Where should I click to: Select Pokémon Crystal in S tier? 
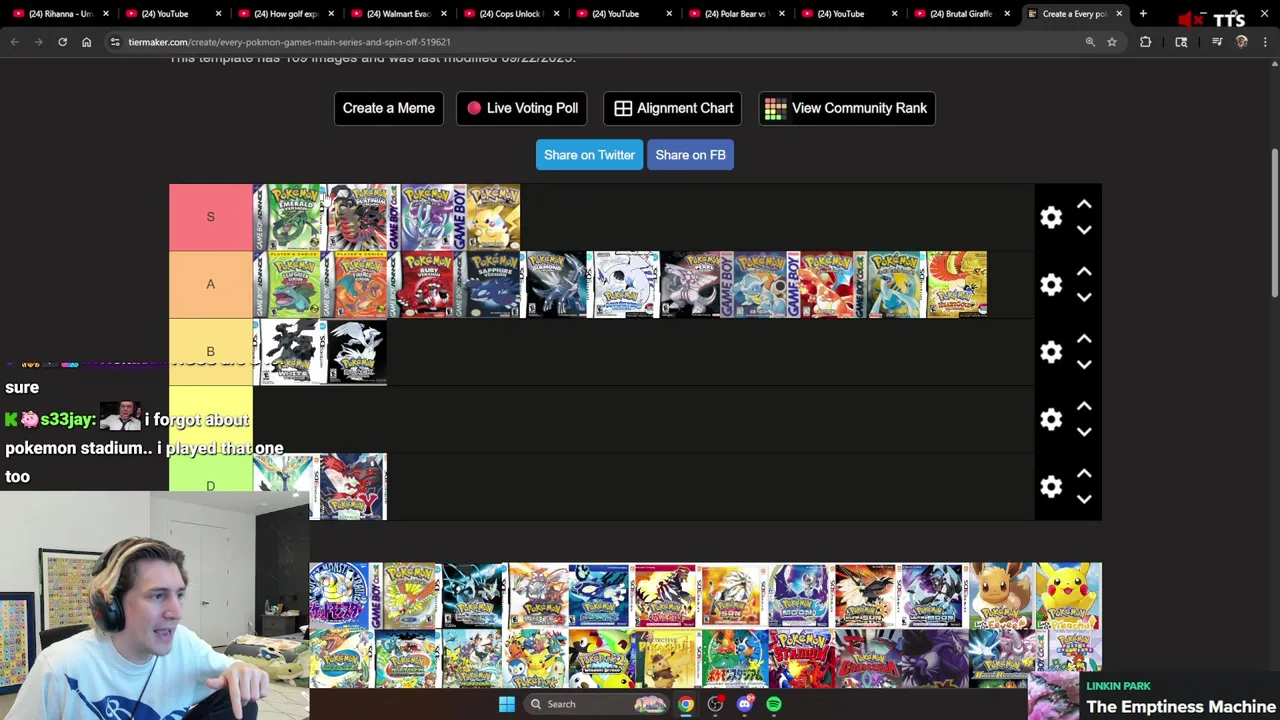click(421, 217)
